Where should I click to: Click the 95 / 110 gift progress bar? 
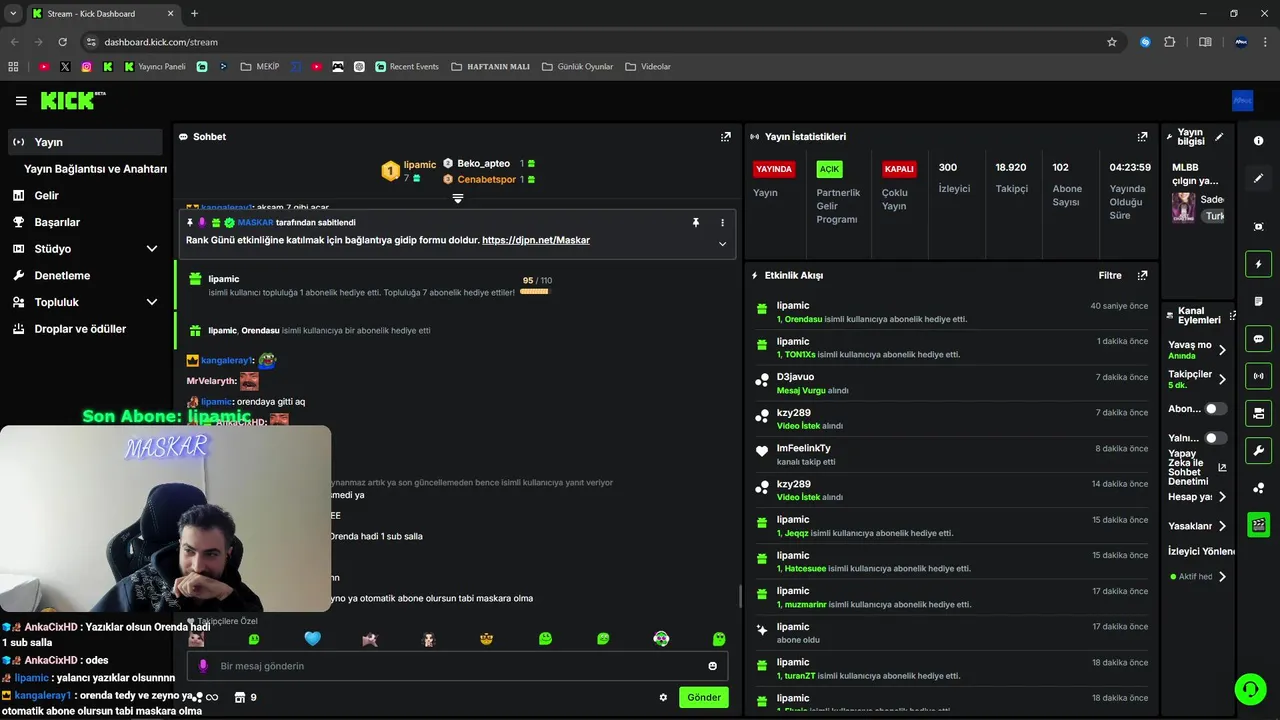(x=534, y=292)
